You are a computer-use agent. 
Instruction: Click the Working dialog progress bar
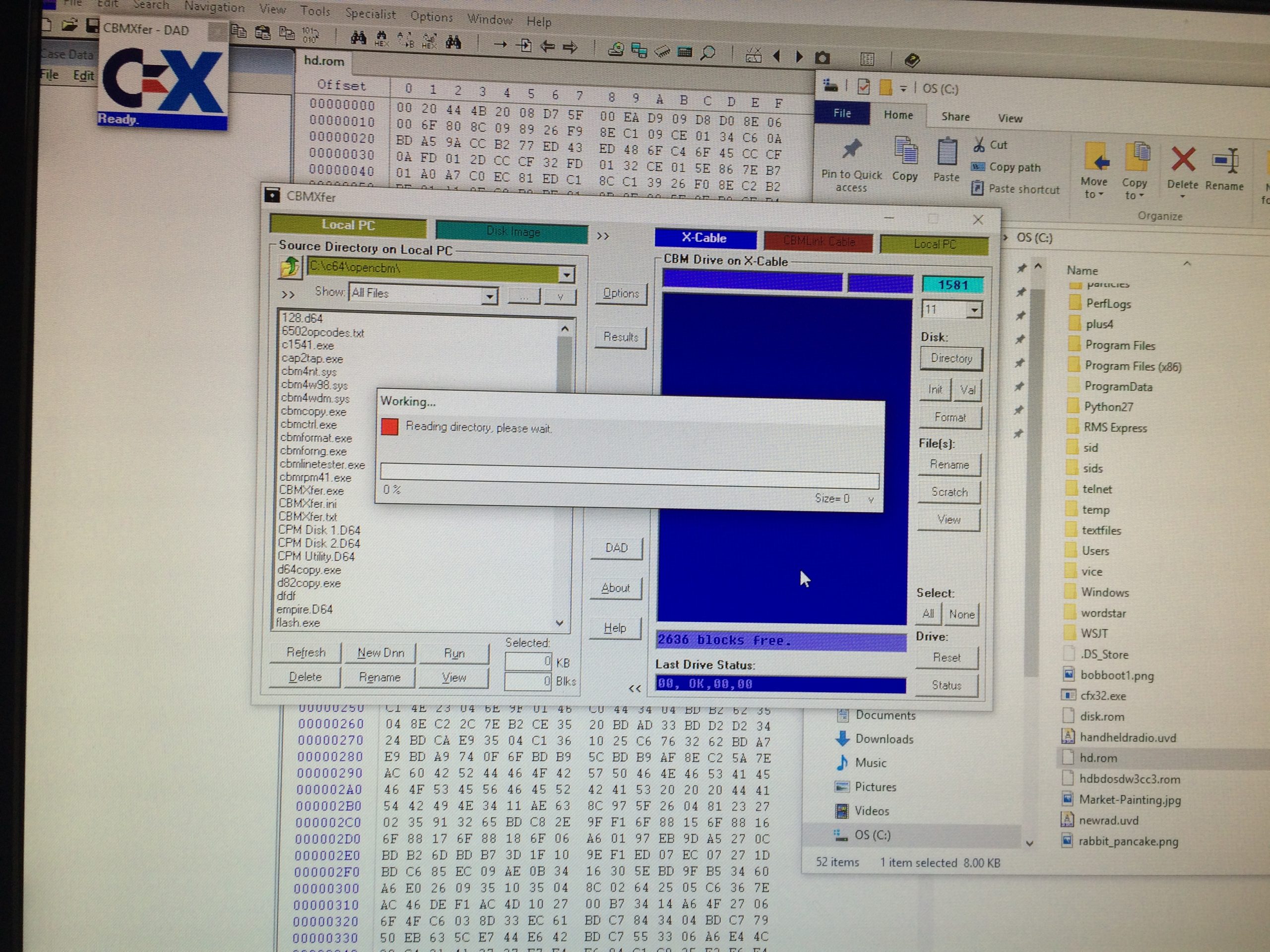tap(629, 476)
